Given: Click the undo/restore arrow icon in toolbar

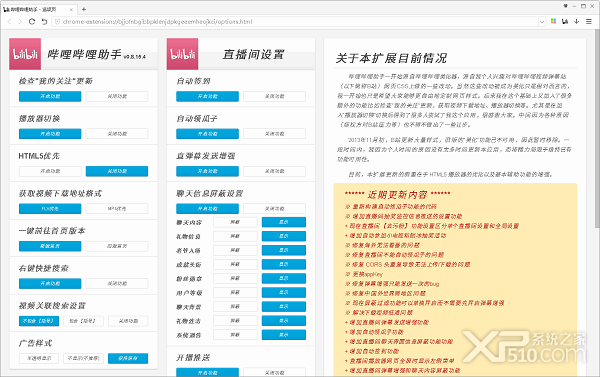Looking at the screenshot, I should [44, 22].
